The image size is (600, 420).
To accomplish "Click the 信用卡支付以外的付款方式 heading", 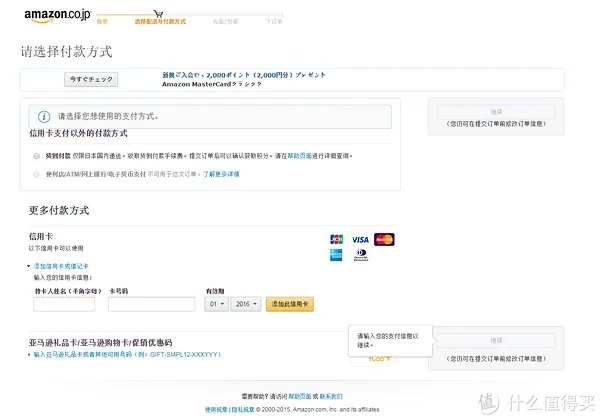I will point(78,133).
